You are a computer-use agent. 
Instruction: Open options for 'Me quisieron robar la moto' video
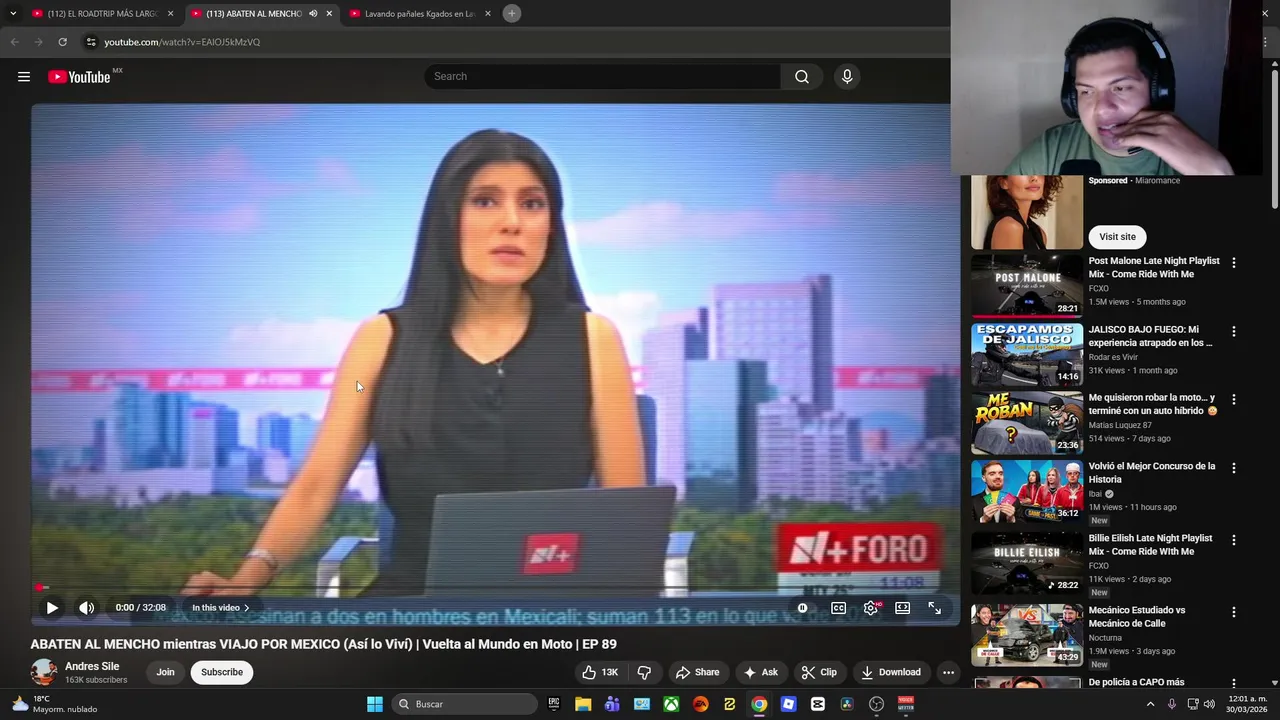(x=1233, y=399)
